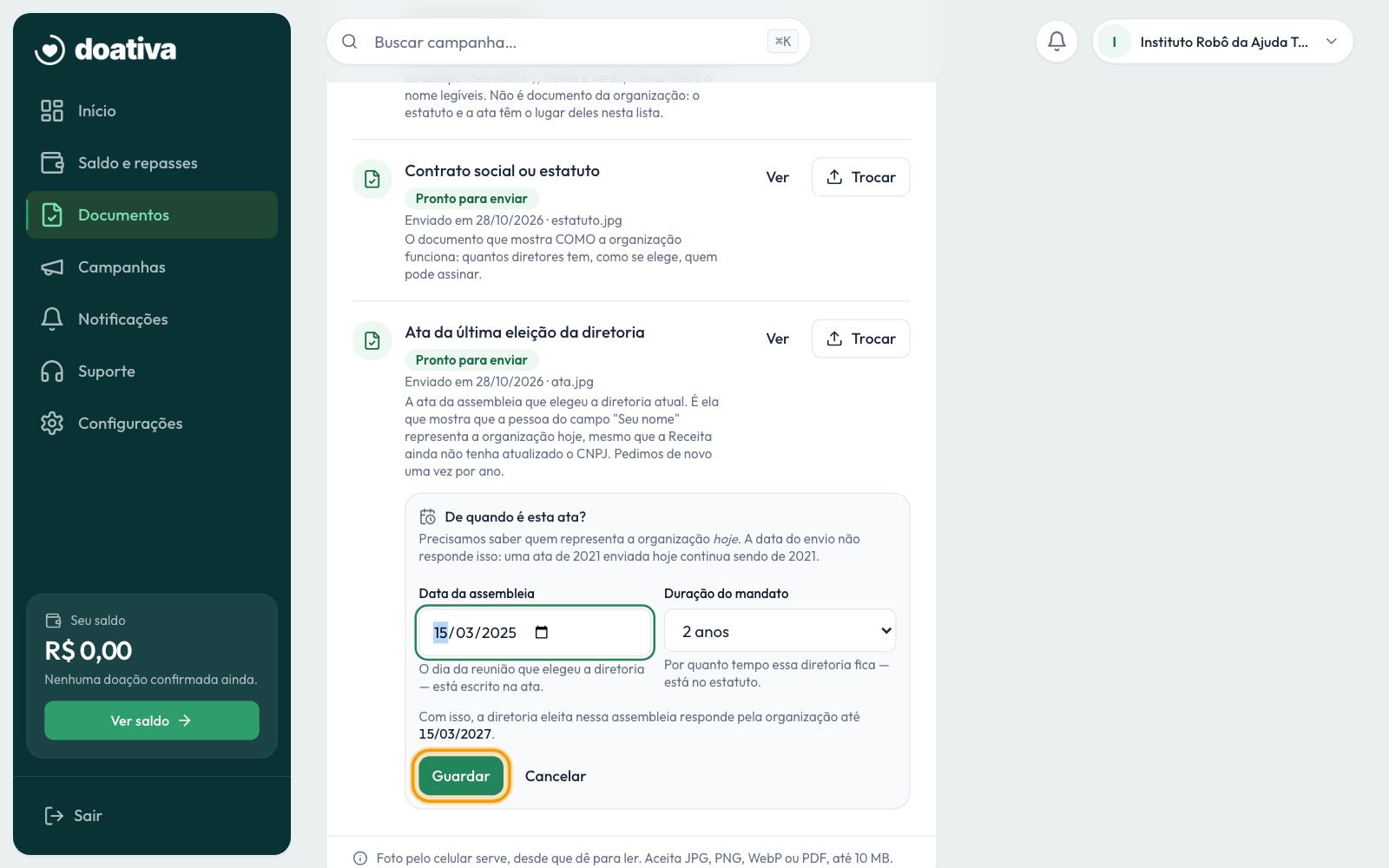The image size is (1389, 868).
Task: Click the 15/03/2027 mandate end date
Action: (x=455, y=734)
